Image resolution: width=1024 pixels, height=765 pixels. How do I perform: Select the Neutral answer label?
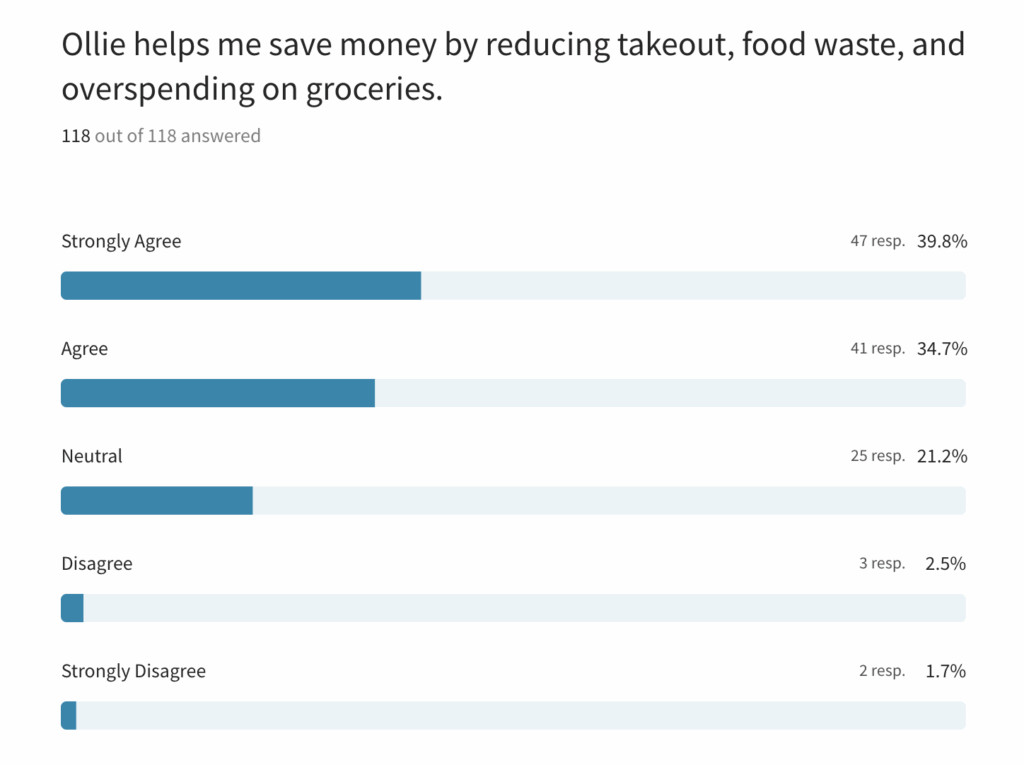[92, 456]
